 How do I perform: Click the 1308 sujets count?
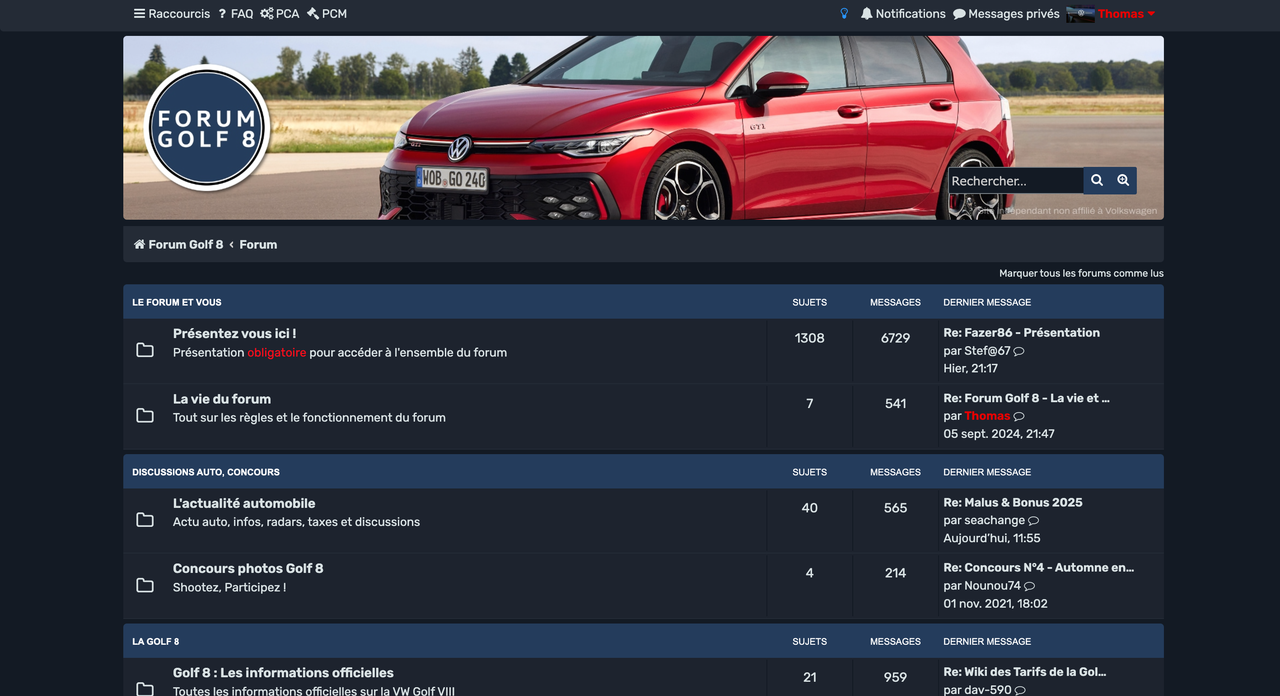click(x=810, y=338)
